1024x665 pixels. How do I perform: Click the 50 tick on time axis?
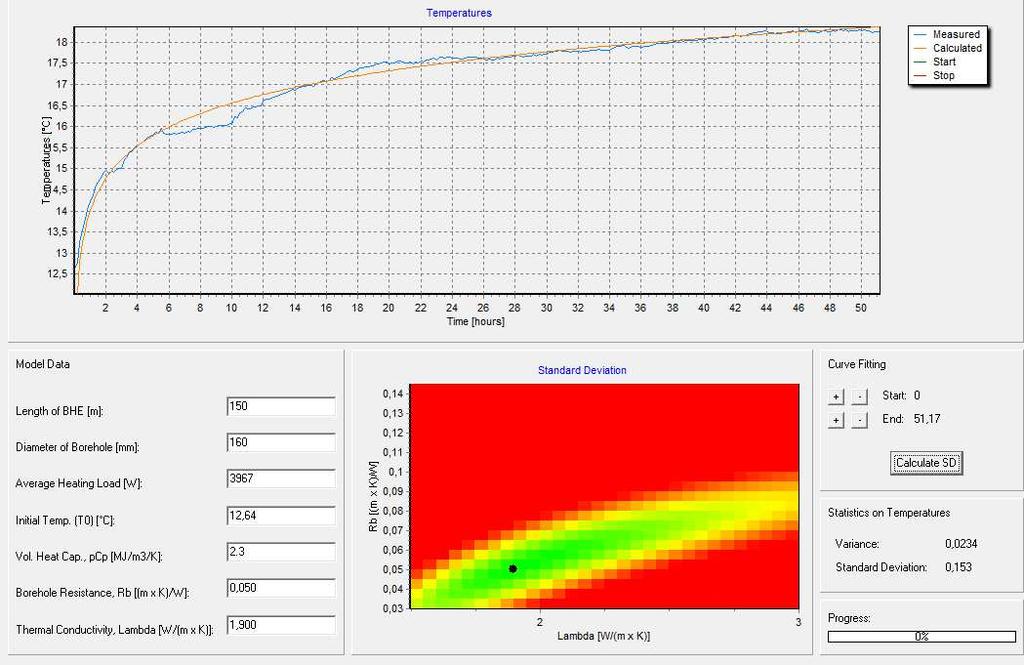(861, 307)
